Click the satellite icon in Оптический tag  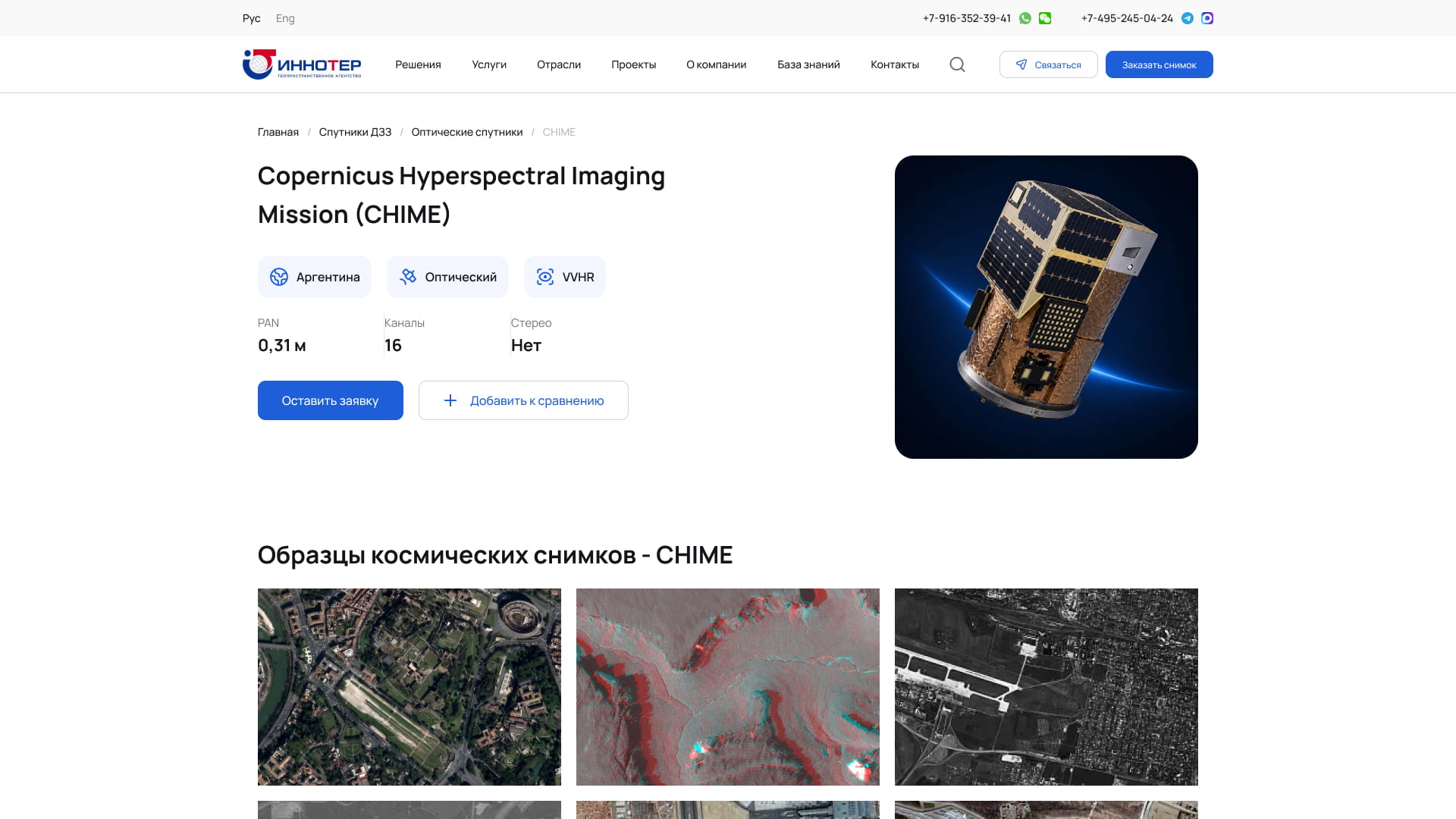[408, 277]
